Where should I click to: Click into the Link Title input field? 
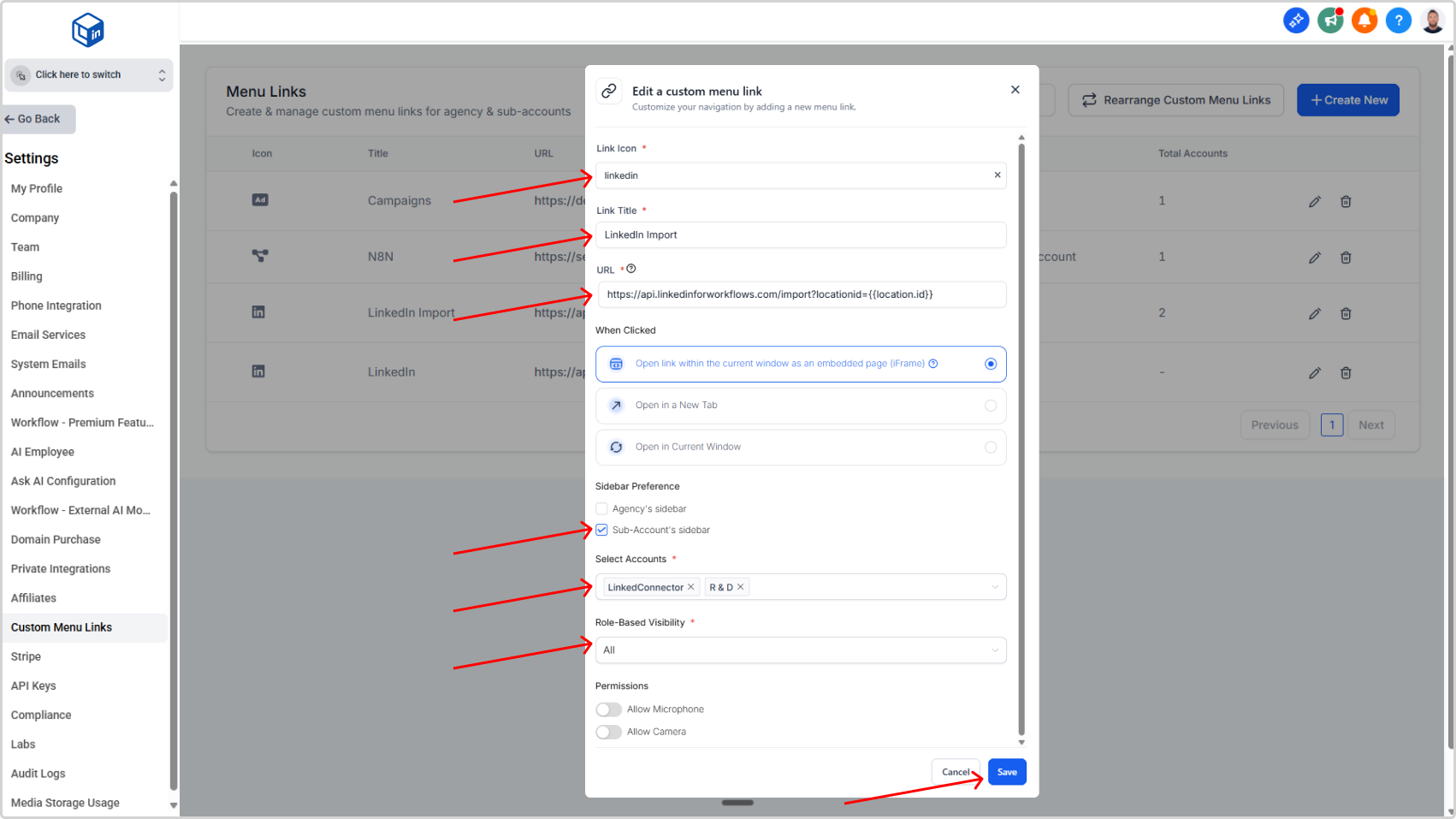(800, 235)
